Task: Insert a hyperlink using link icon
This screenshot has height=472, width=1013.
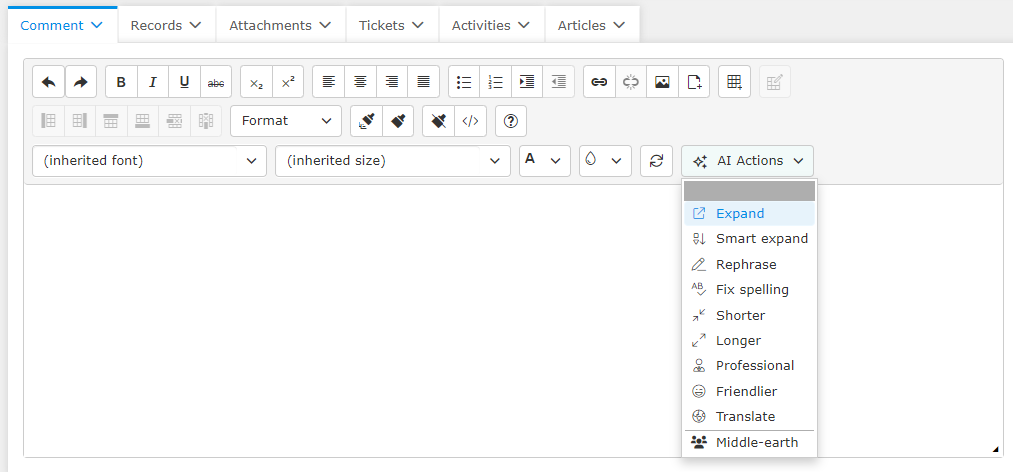Action: [599, 82]
